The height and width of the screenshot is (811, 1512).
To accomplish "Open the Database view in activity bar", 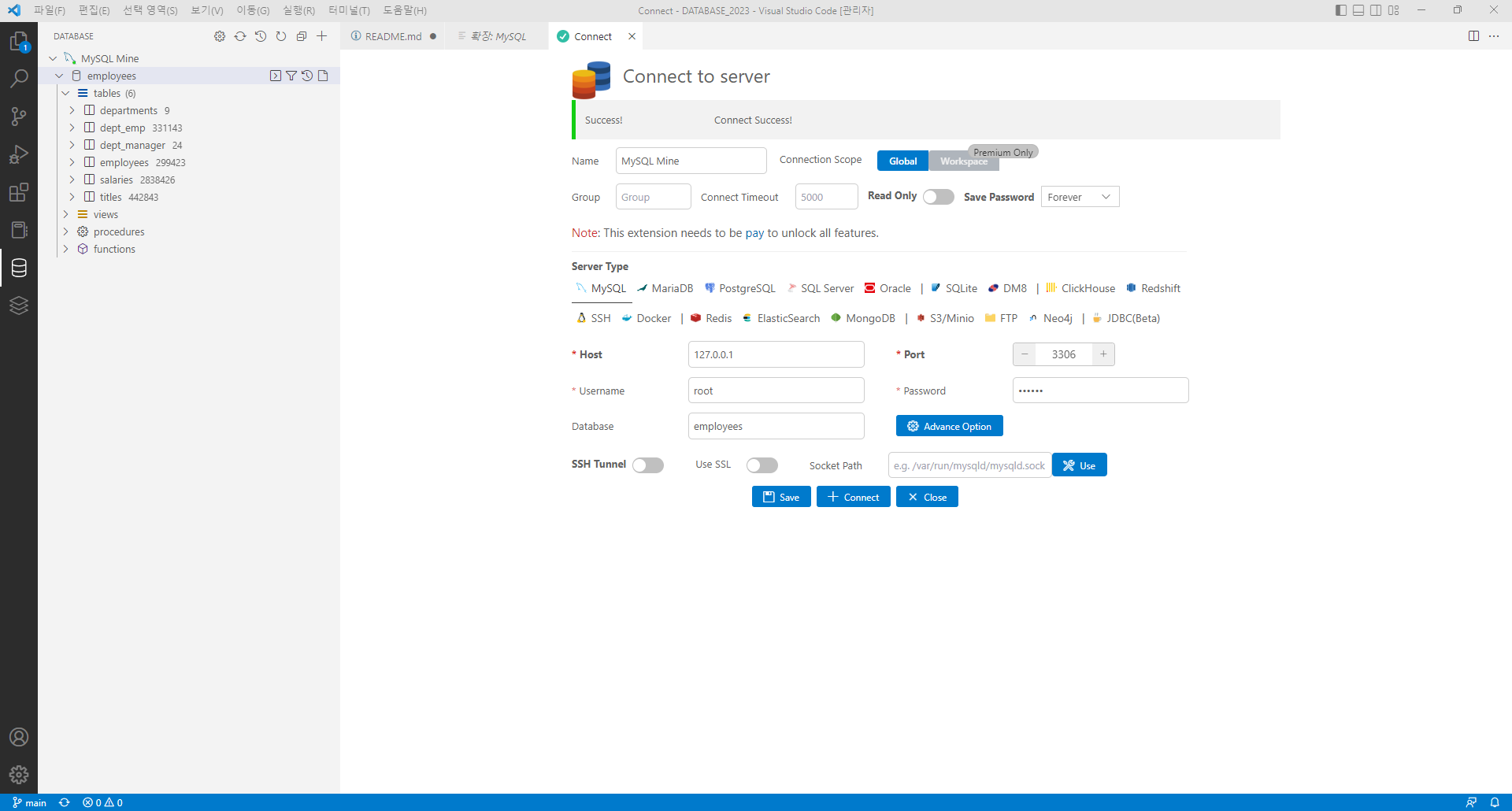I will [x=19, y=268].
